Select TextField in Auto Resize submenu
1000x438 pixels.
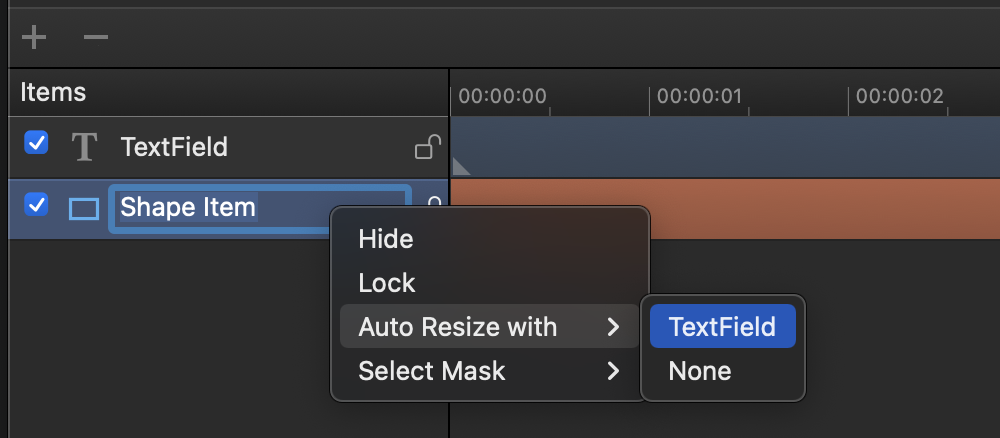pyautogui.click(x=723, y=326)
